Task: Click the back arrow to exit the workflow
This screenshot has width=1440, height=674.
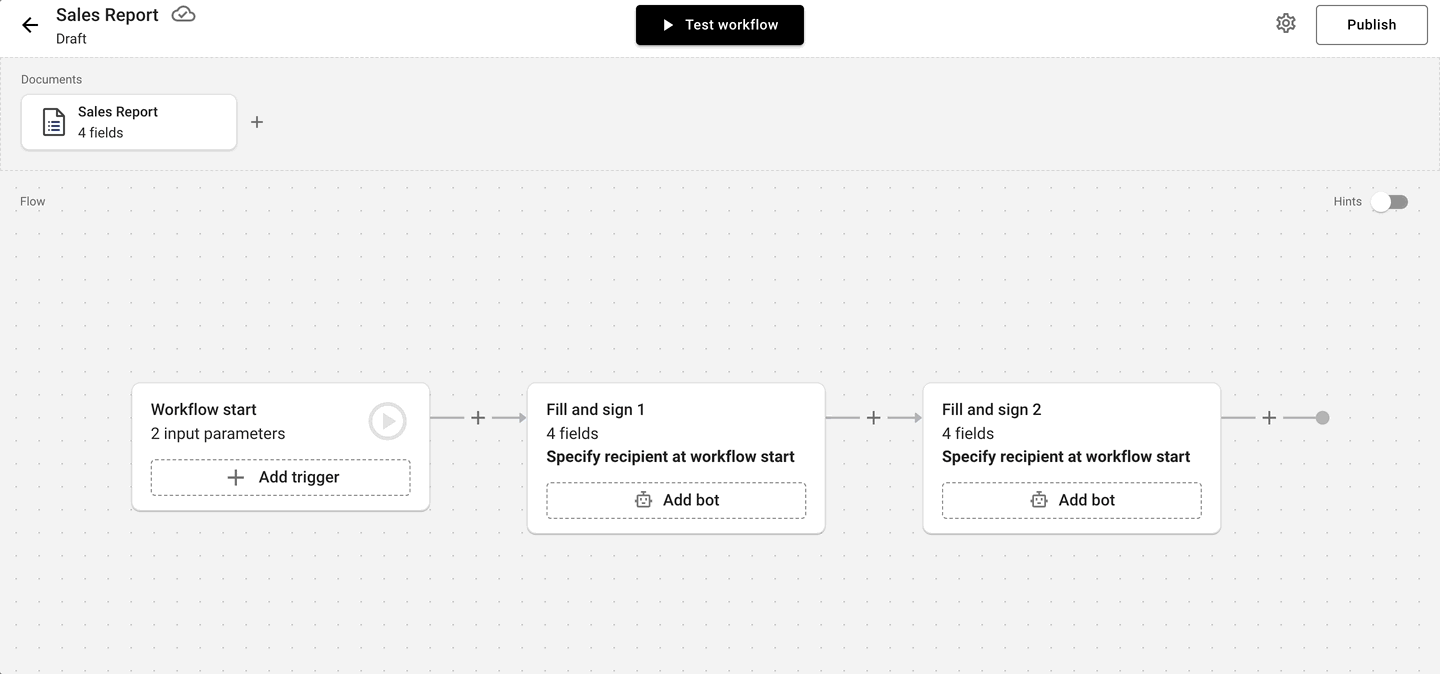Action: (x=28, y=24)
